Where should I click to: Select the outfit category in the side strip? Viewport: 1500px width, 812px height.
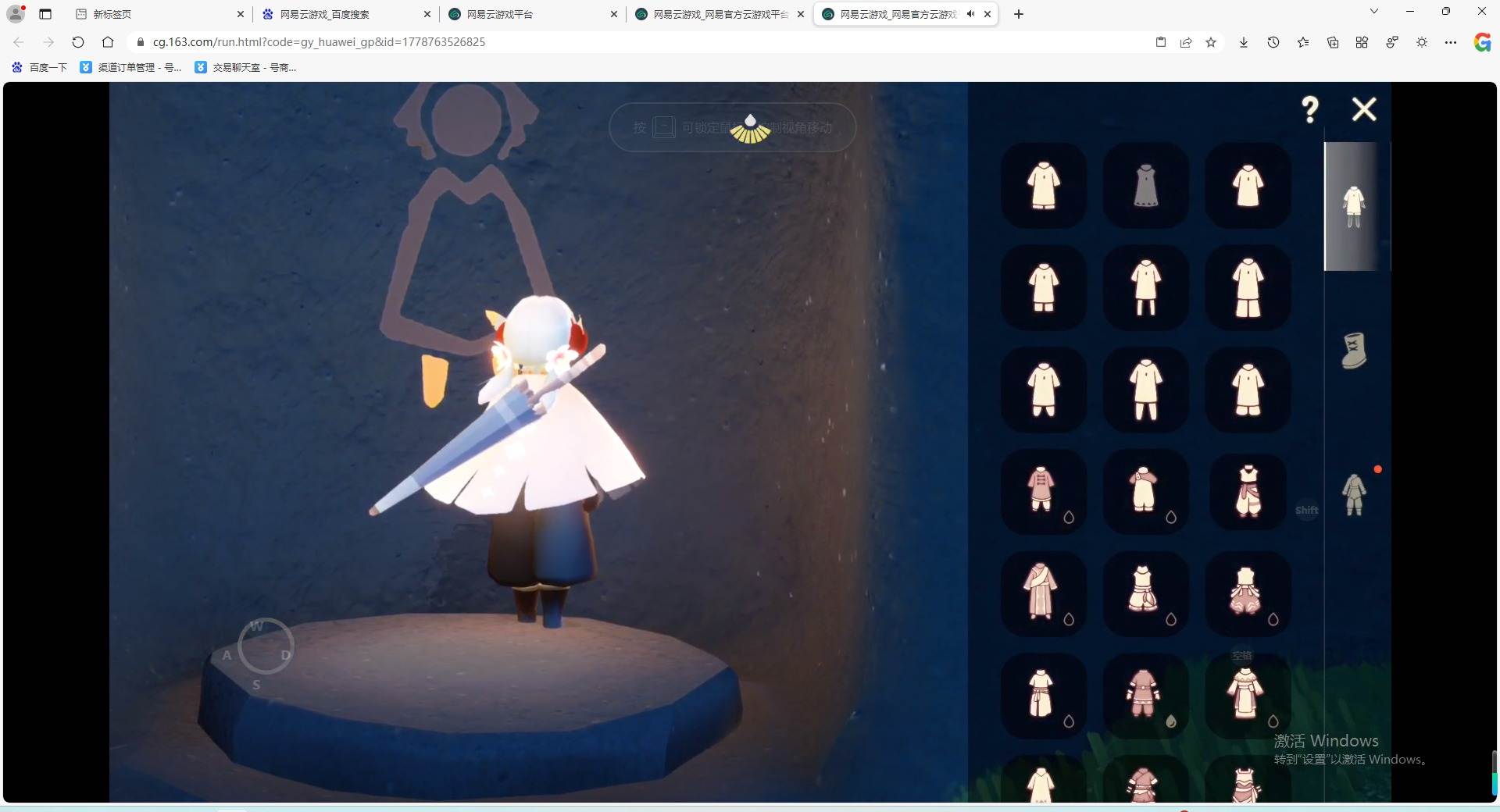point(1354,206)
